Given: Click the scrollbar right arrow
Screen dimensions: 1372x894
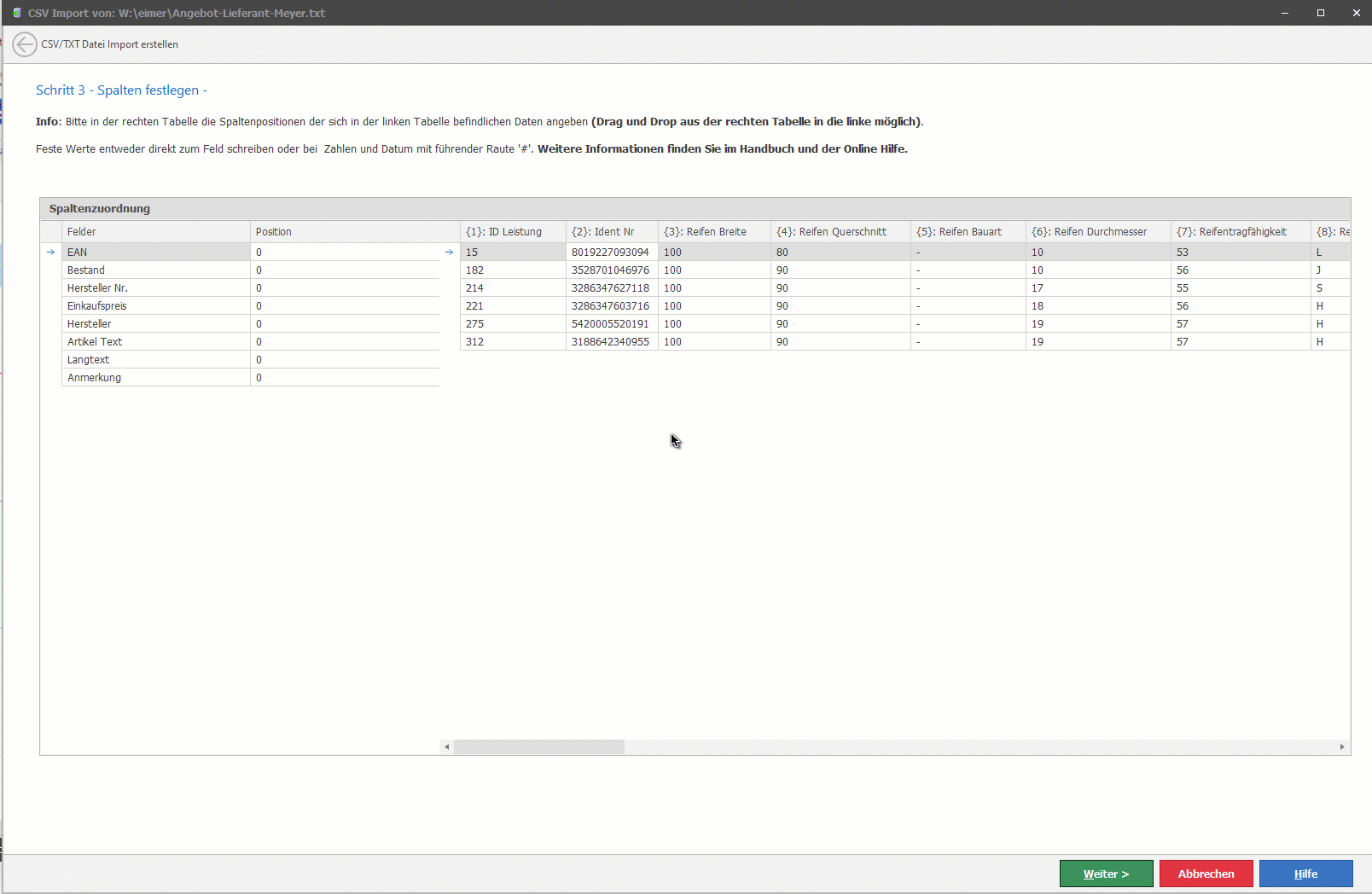Looking at the screenshot, I should [x=1342, y=747].
